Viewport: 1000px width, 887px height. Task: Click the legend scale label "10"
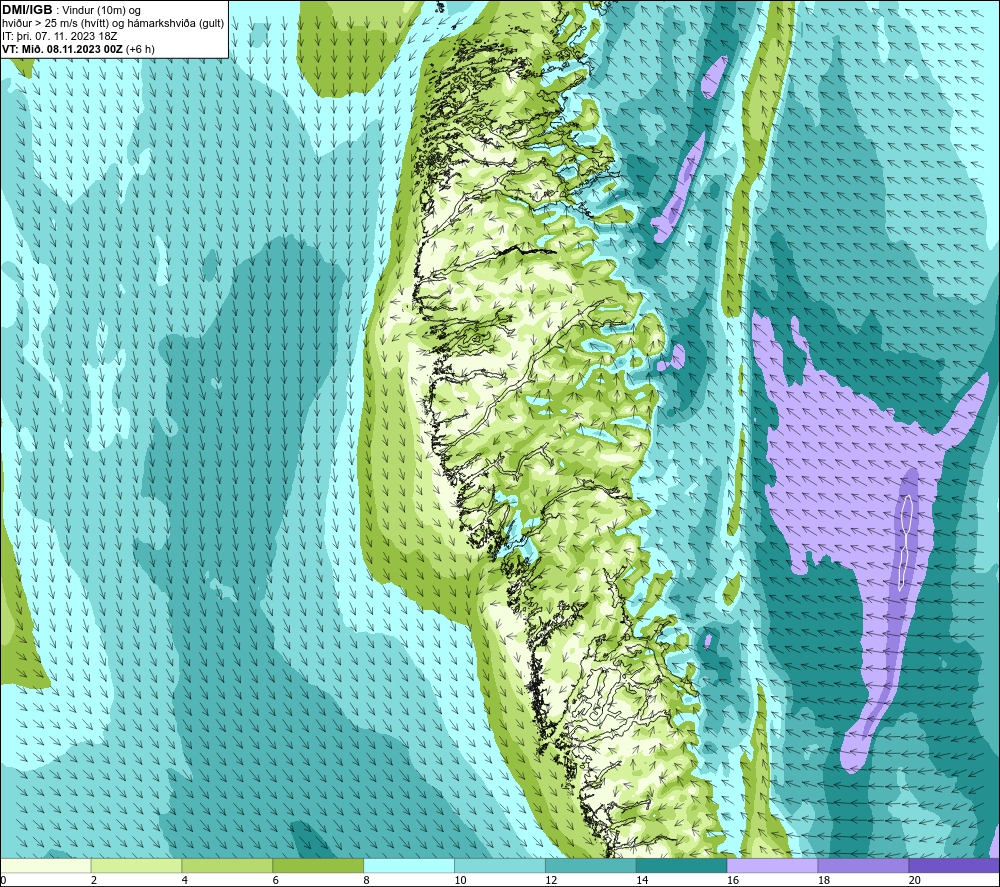coord(460,880)
